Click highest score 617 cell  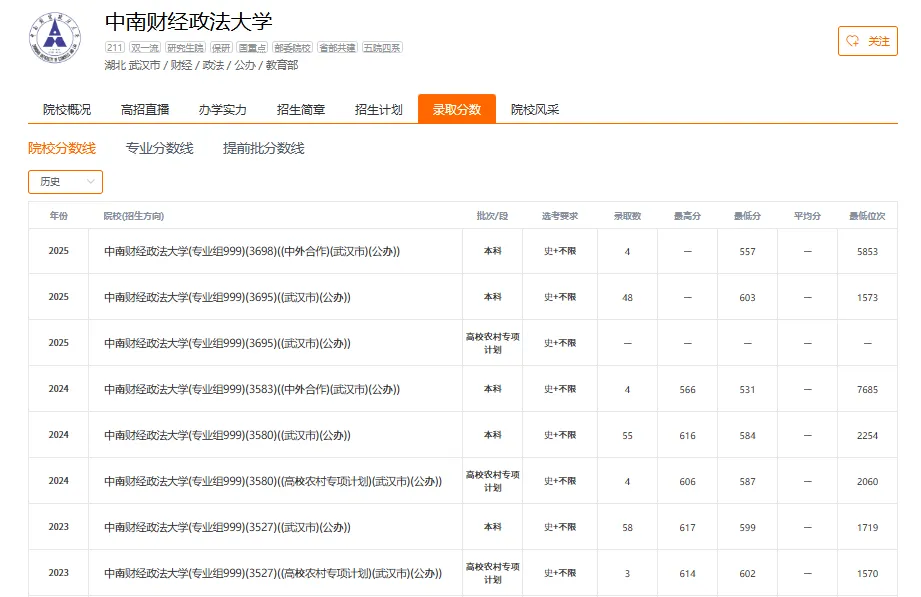click(x=687, y=528)
